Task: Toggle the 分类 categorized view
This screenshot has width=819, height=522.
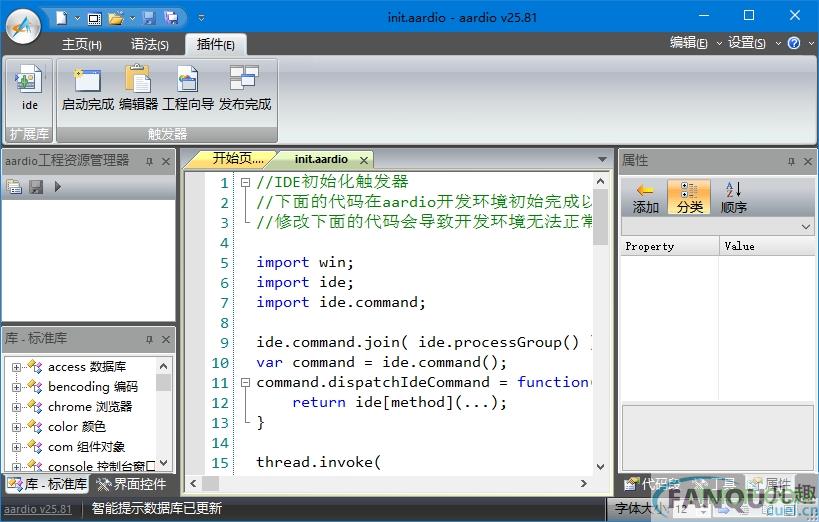Action: tap(689, 198)
